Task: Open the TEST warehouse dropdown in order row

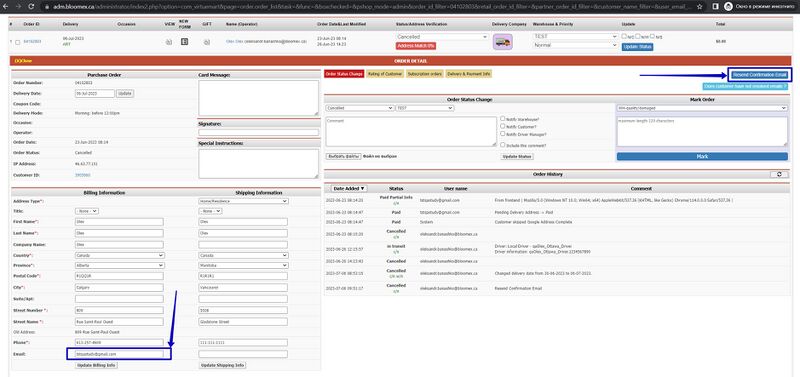Action: (576, 37)
